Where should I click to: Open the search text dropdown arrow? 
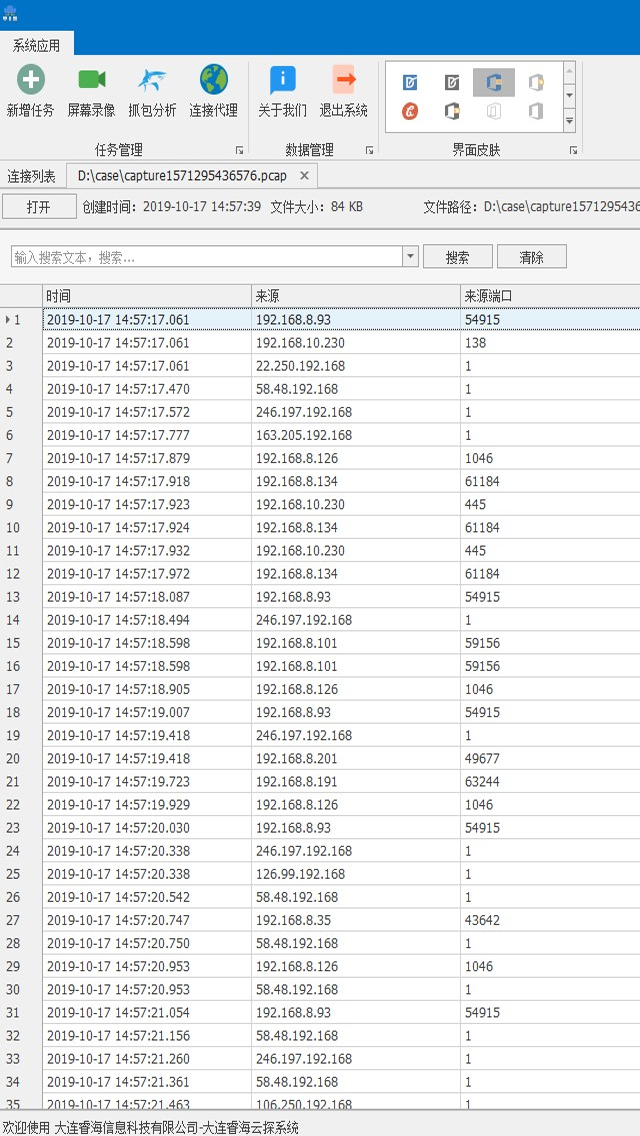coord(410,257)
